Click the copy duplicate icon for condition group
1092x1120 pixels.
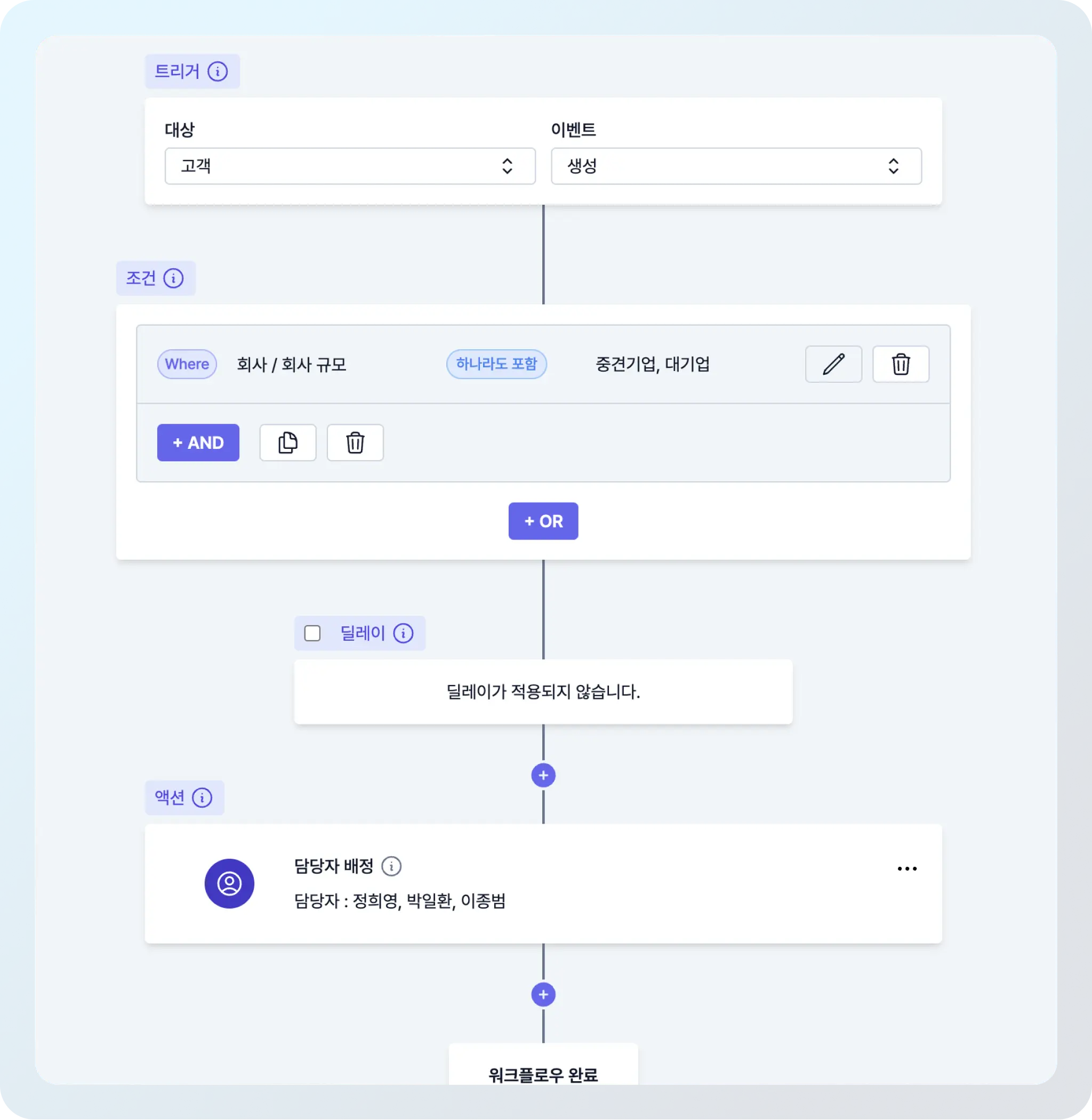coord(287,442)
